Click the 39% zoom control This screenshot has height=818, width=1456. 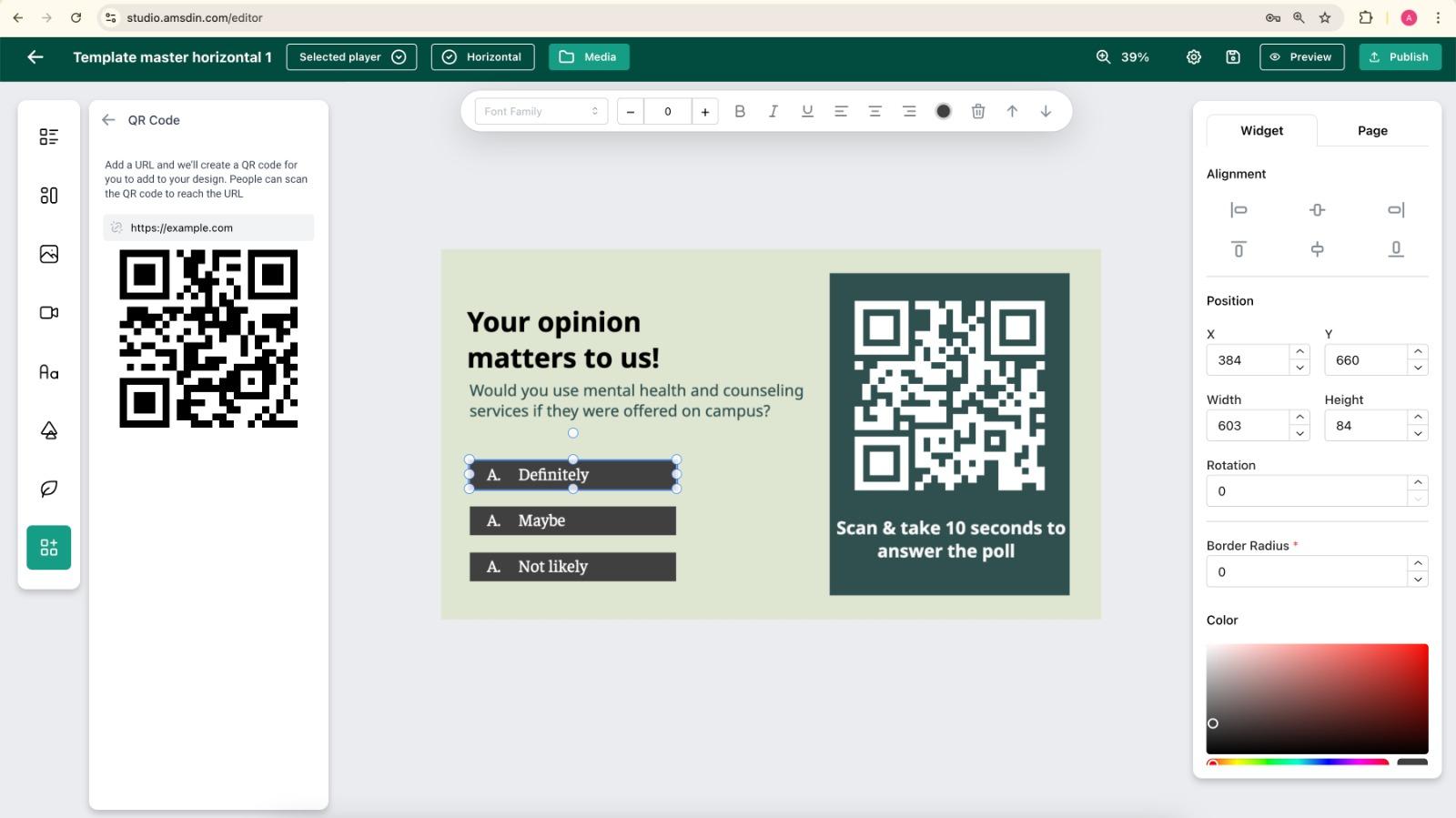(x=1122, y=56)
